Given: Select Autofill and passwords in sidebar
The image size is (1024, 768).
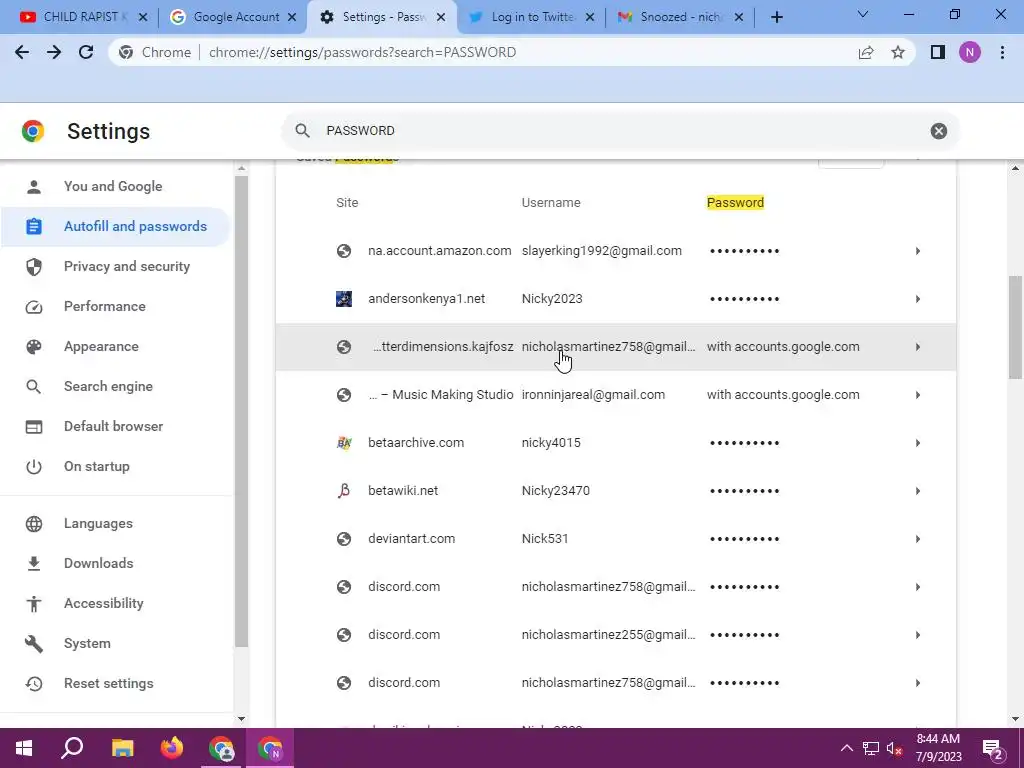Looking at the screenshot, I should tap(115, 226).
